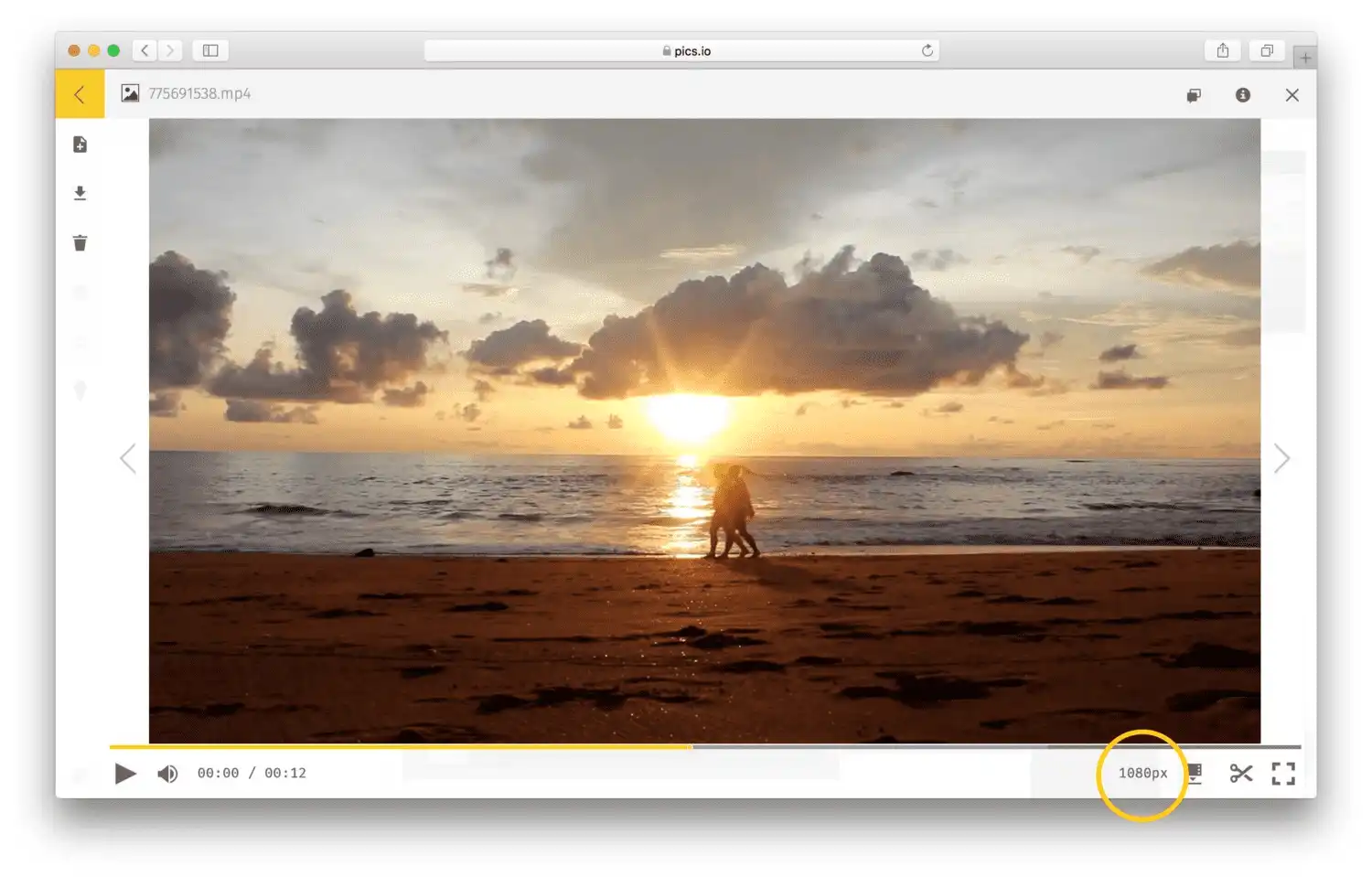
Task: Go to the previous asset arrow
Action: (128, 458)
